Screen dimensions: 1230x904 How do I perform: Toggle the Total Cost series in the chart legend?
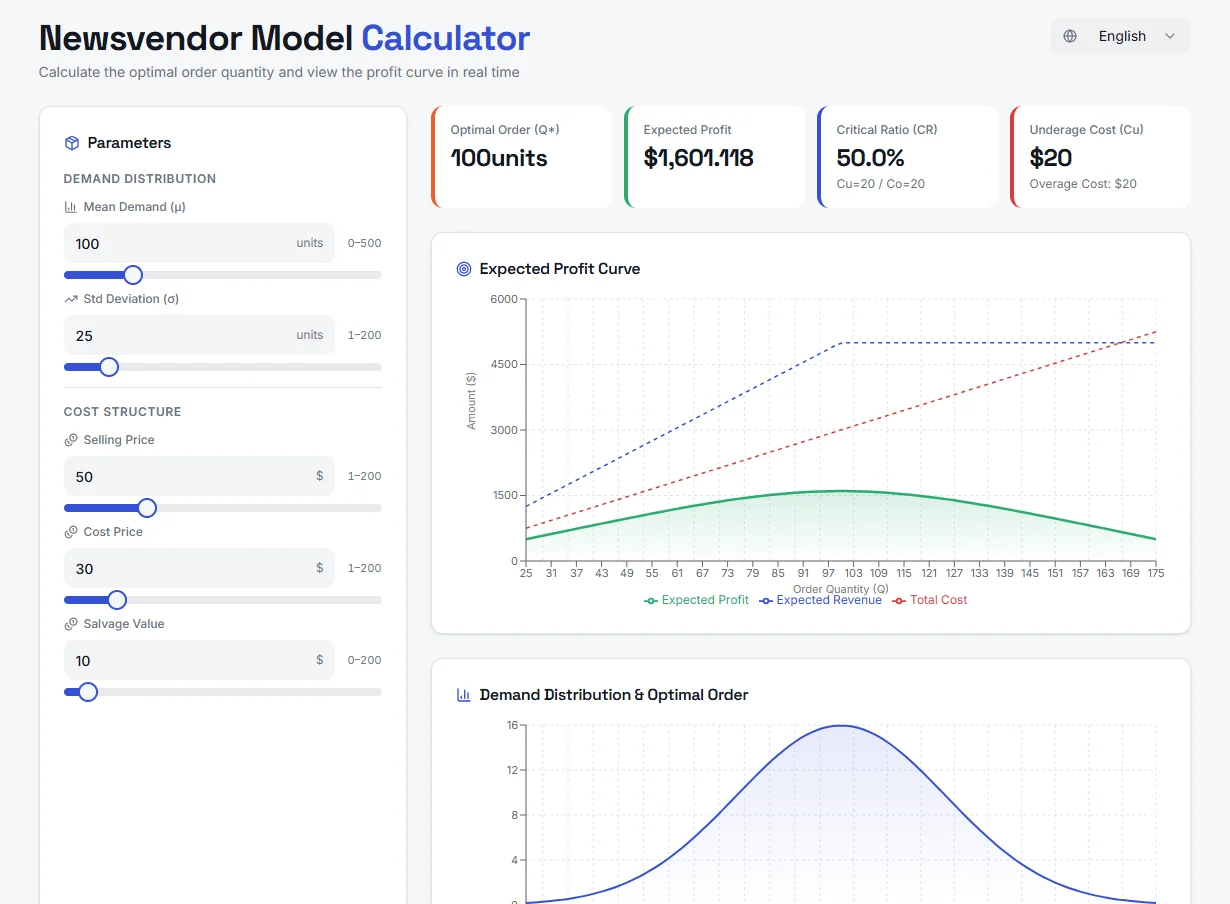(930, 600)
